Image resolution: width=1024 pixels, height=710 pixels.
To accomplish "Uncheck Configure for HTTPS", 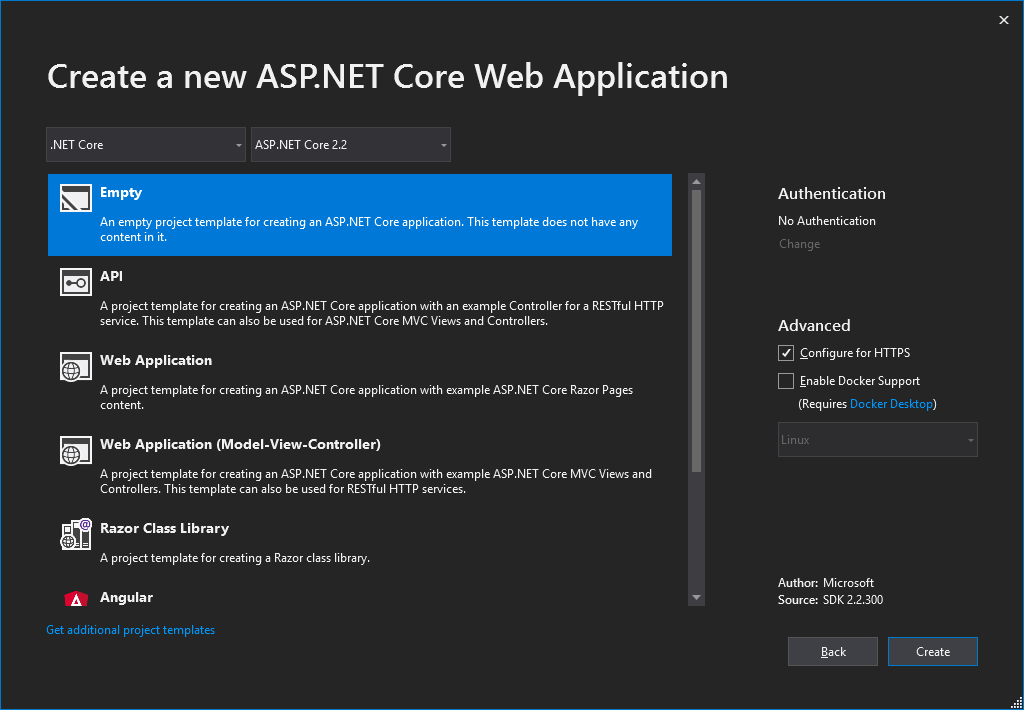I will tap(786, 353).
